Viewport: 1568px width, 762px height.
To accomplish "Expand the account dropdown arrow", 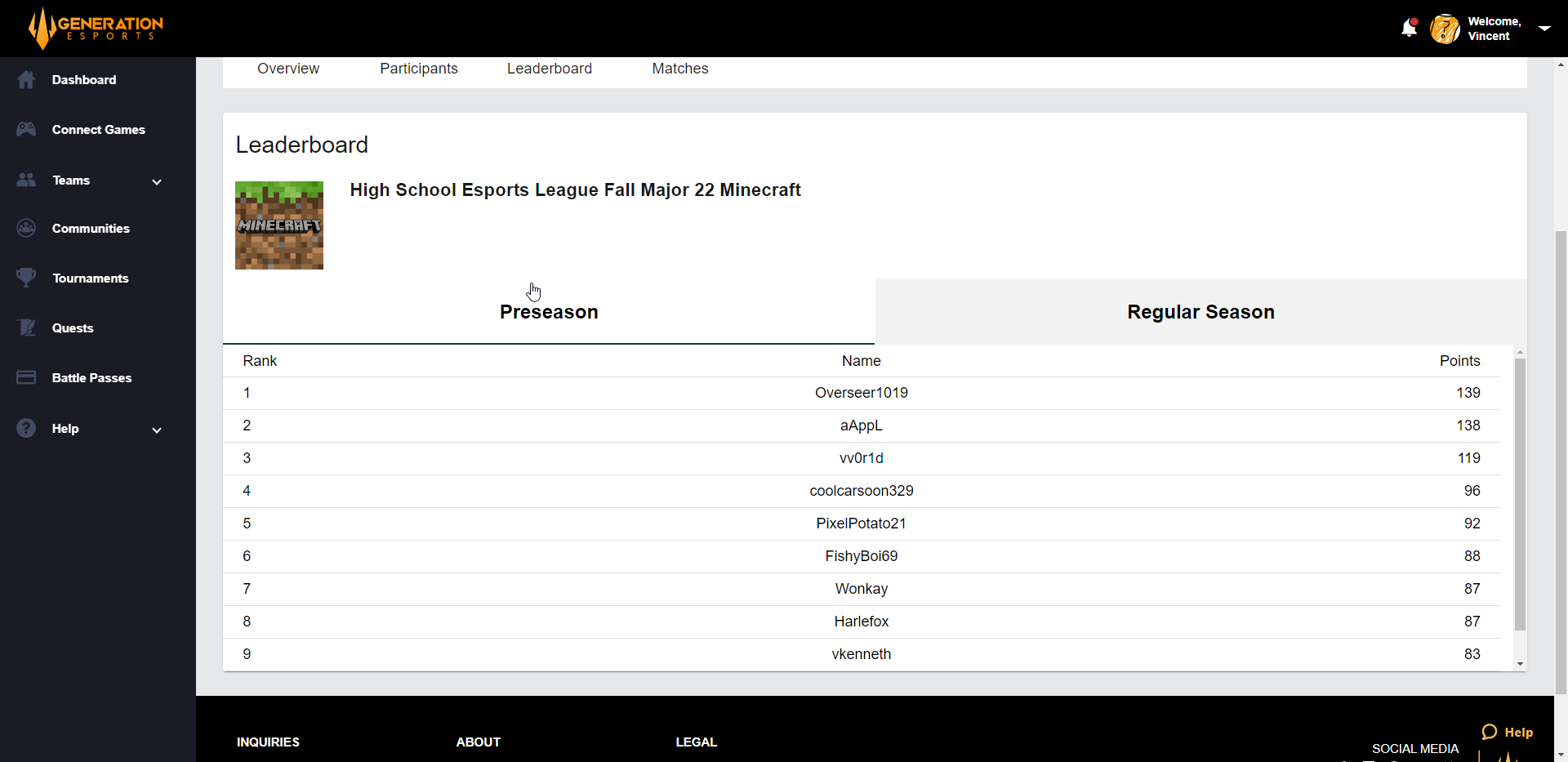I will [1544, 29].
